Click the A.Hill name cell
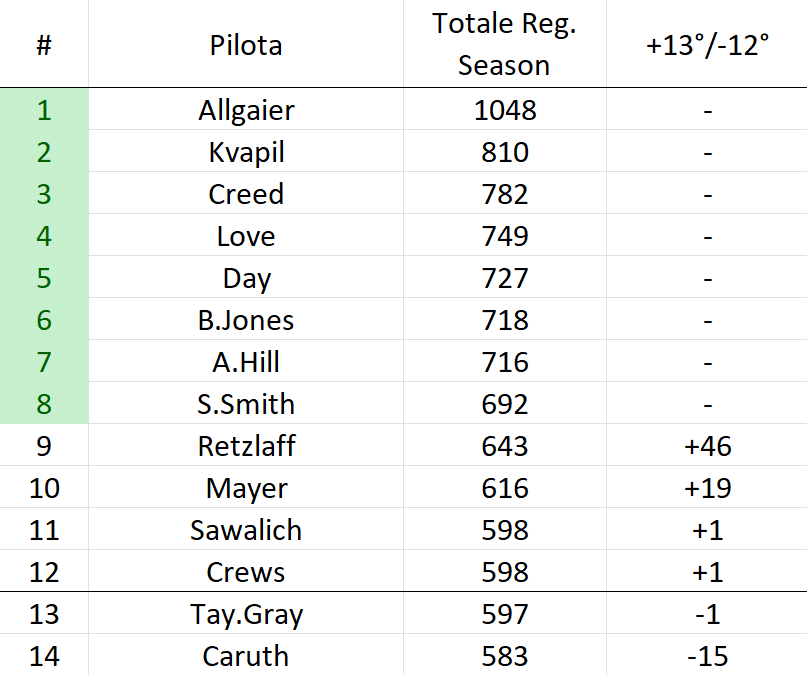 click(246, 362)
